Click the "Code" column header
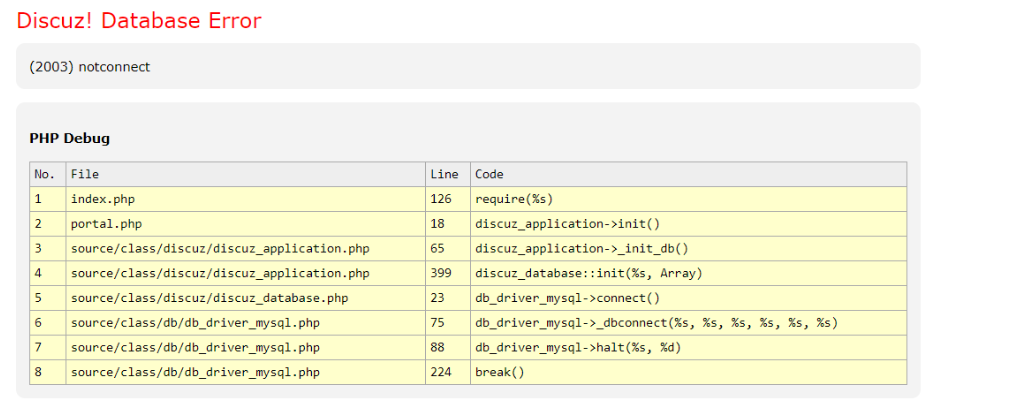 (x=490, y=174)
